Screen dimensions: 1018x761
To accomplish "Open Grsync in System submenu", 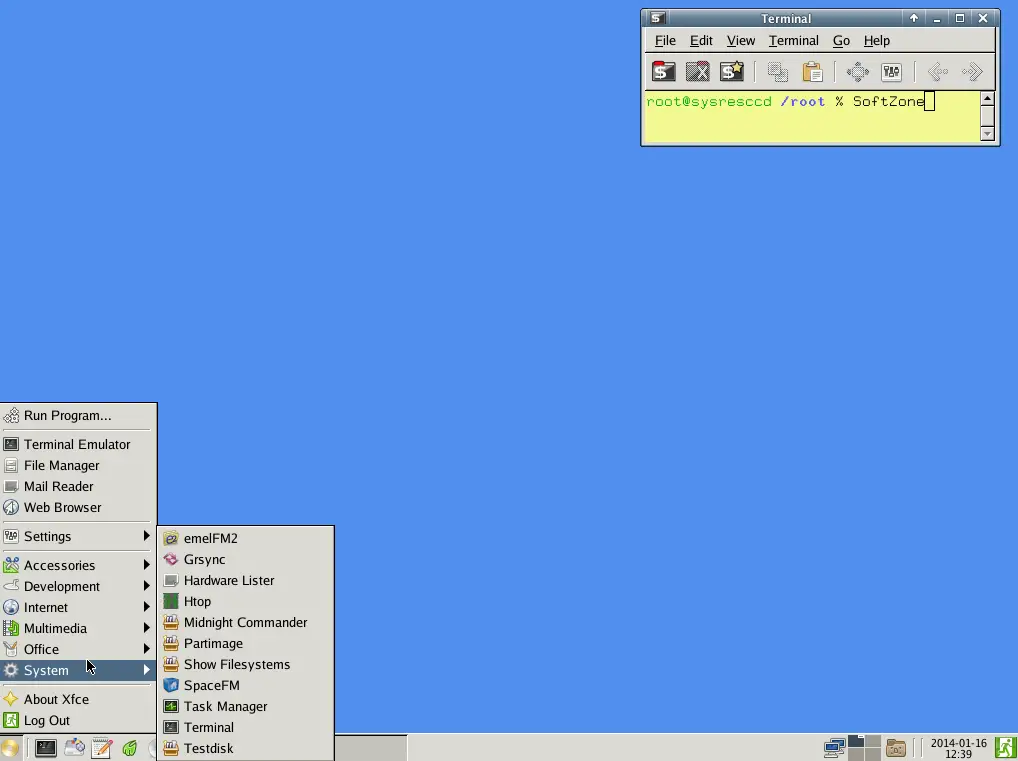I will 246,559.
